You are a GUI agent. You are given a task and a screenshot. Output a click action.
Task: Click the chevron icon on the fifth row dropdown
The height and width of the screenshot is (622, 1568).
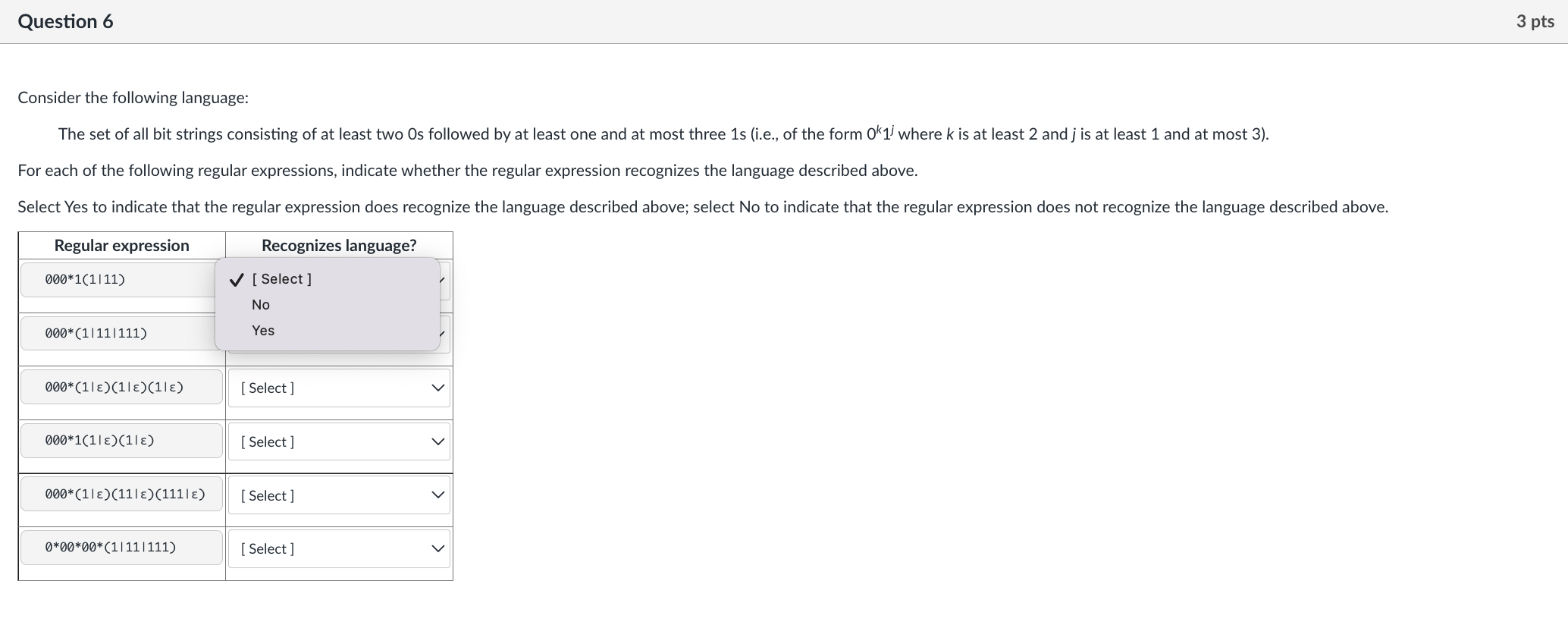[x=437, y=495]
